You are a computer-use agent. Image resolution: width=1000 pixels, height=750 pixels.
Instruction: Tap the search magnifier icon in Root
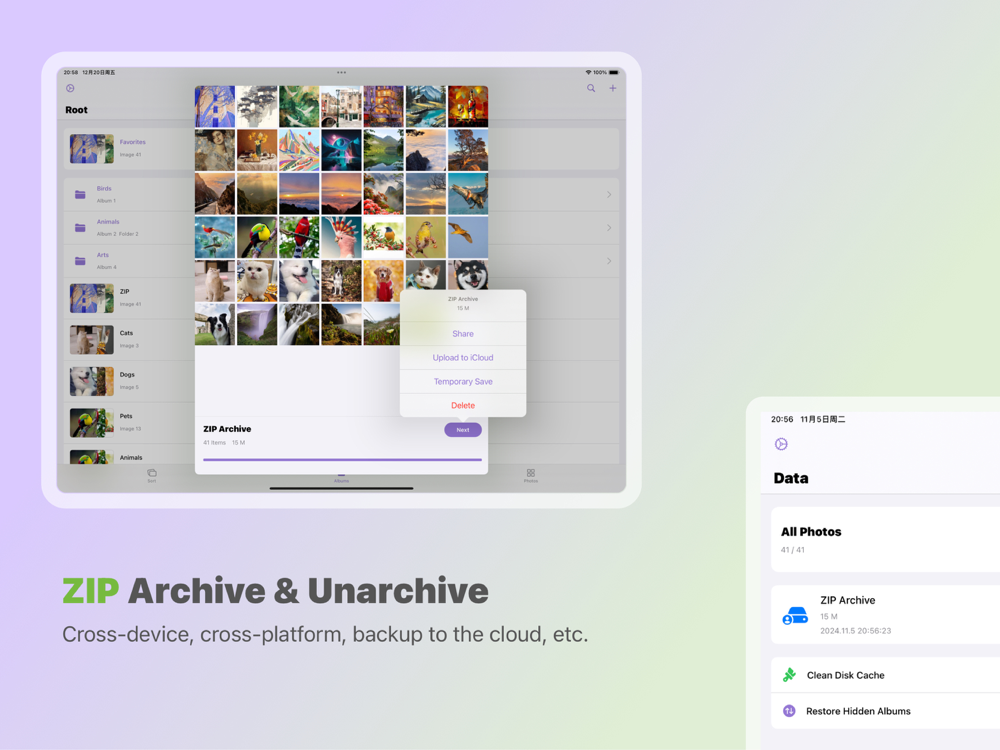pos(591,89)
